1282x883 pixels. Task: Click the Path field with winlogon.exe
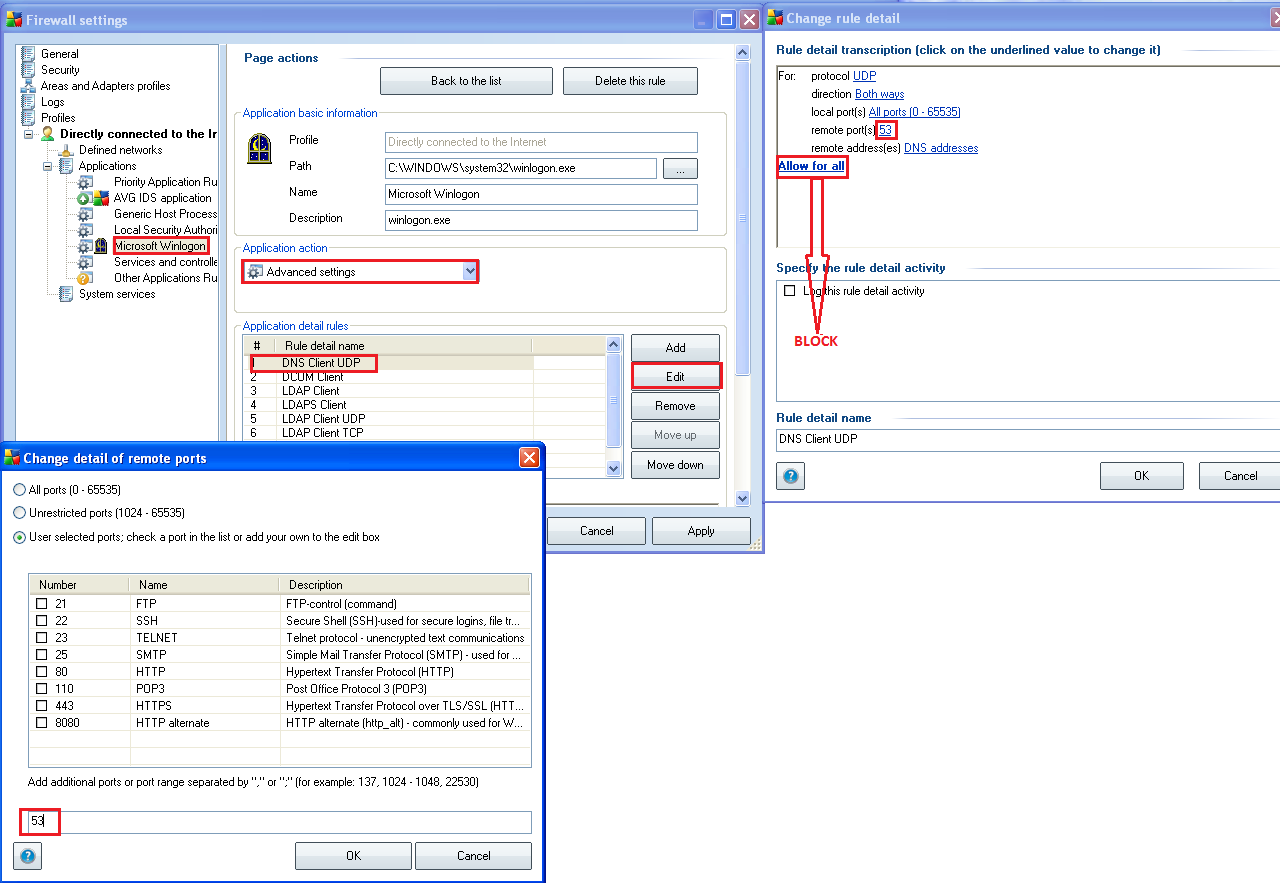pos(521,168)
